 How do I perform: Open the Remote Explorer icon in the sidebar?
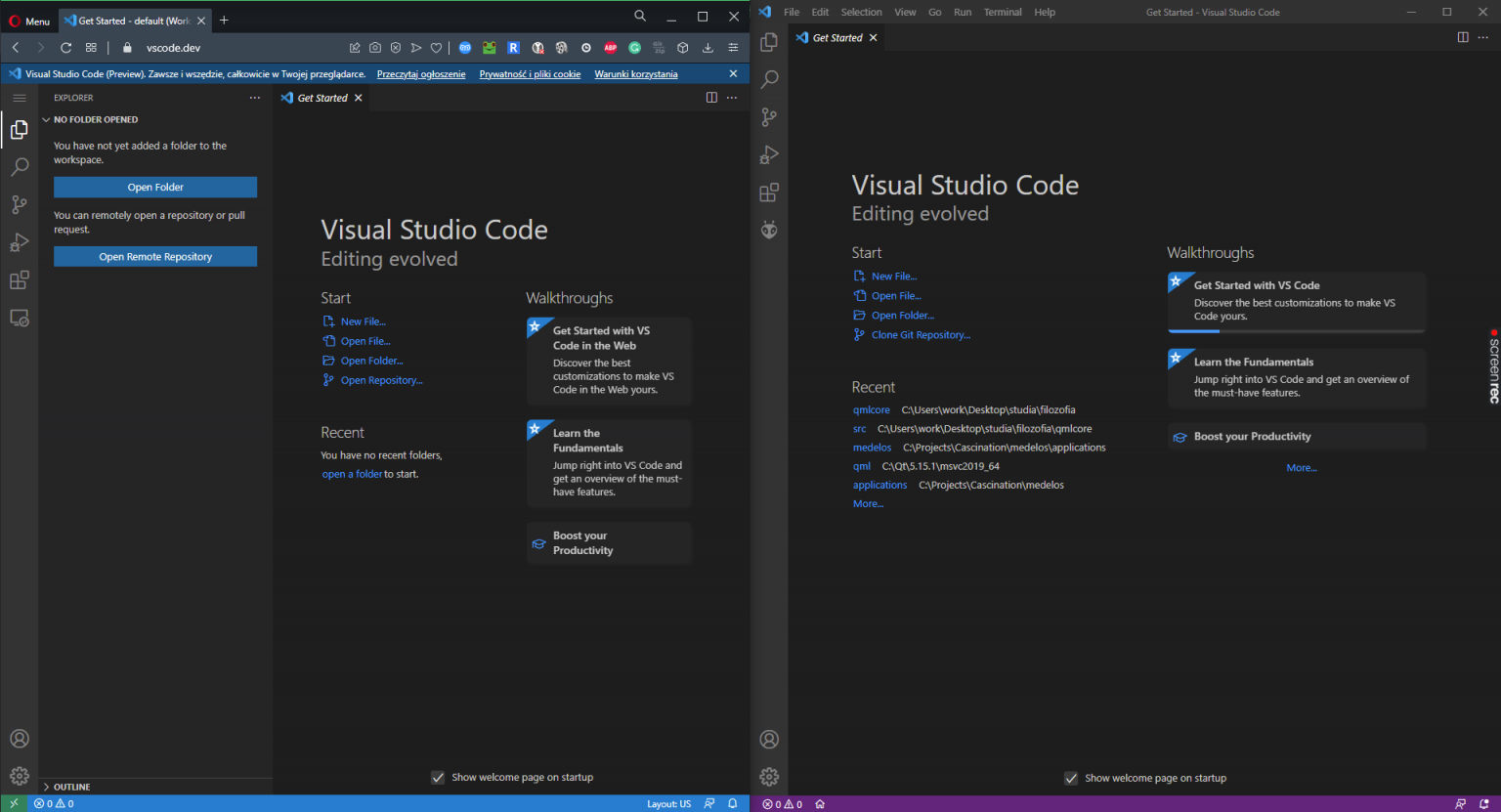pyautogui.click(x=20, y=318)
